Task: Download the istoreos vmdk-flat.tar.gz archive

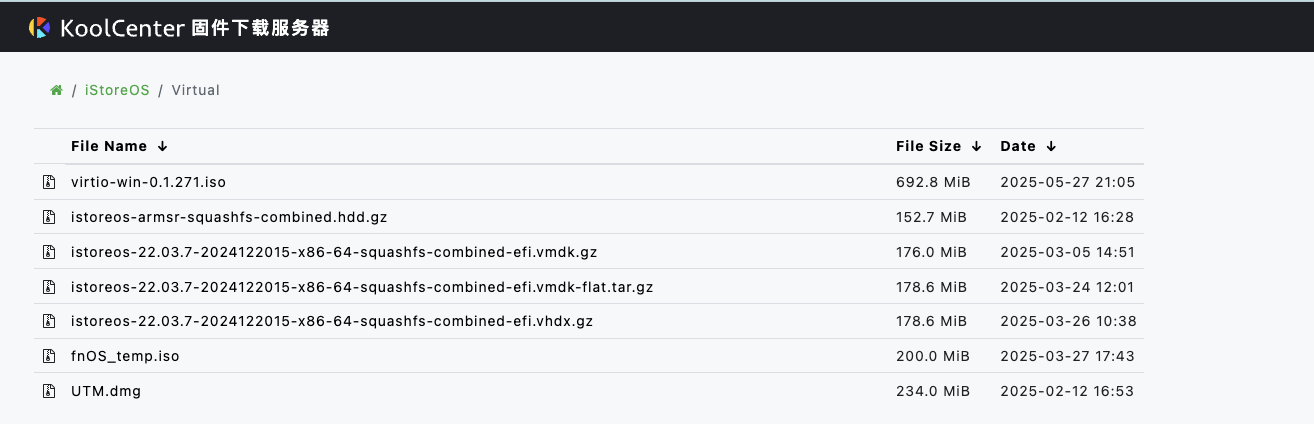Action: click(362, 287)
